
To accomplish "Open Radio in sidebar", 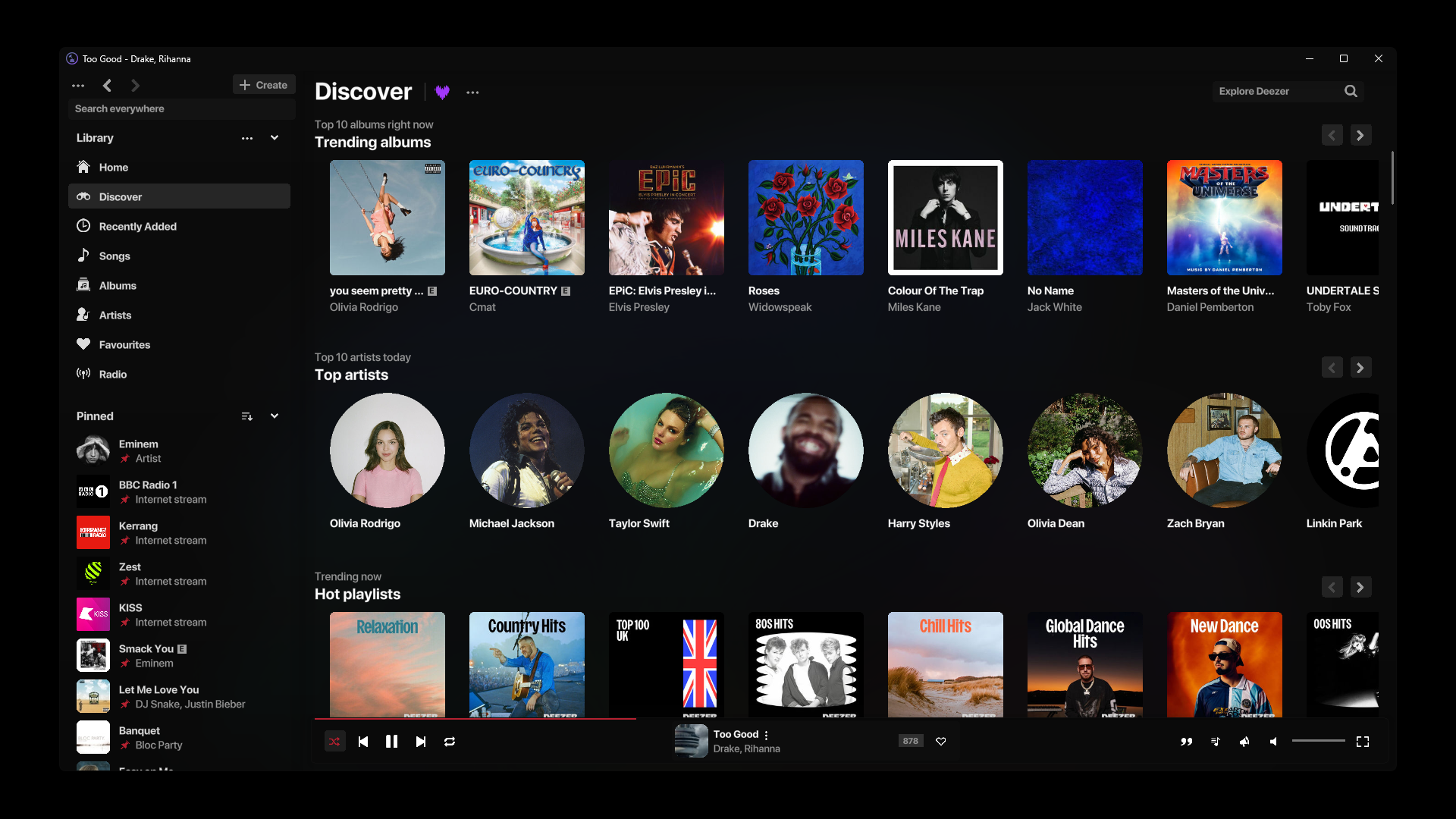I will click(179, 375).
